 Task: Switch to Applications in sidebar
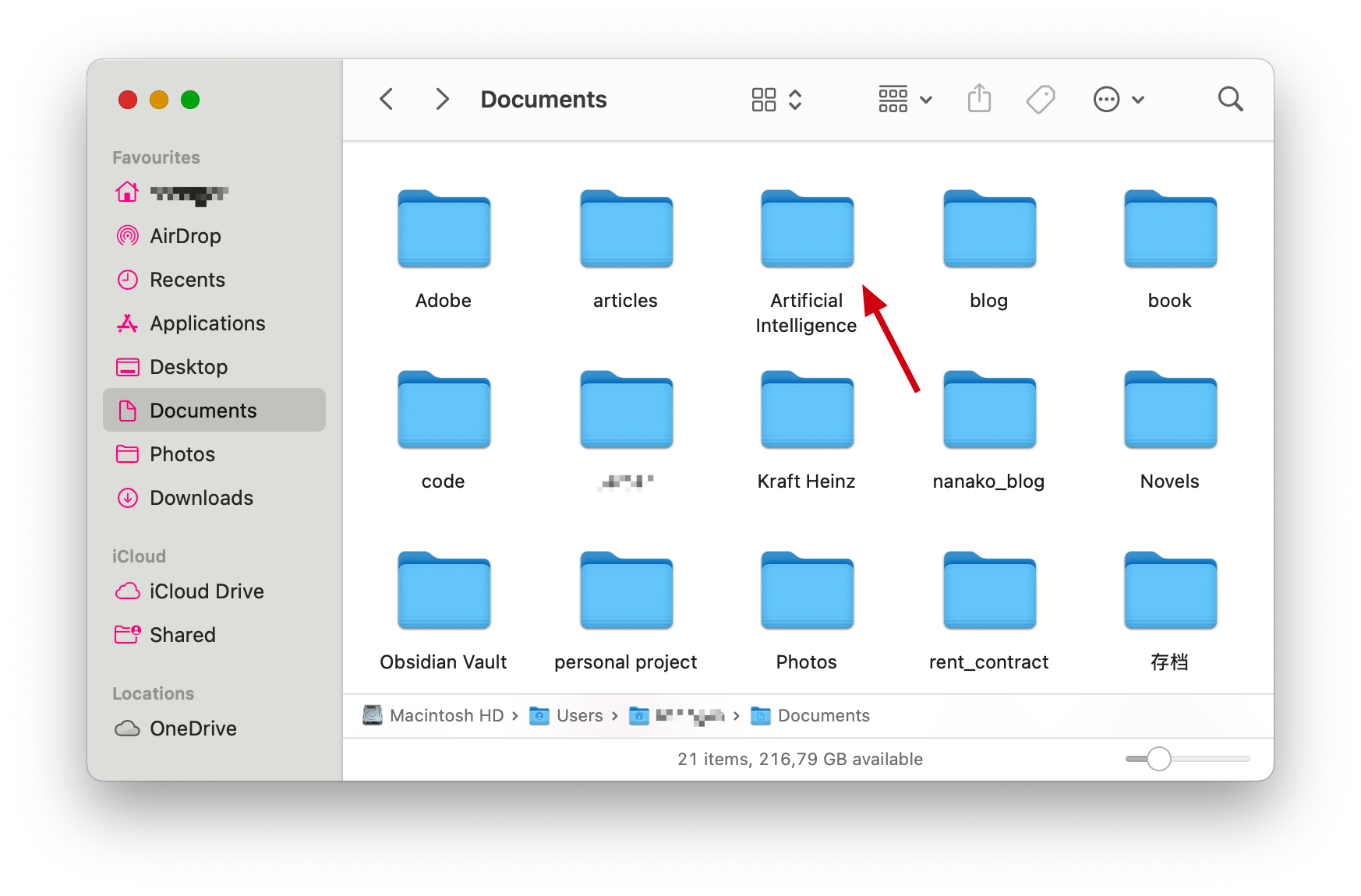[x=207, y=323]
